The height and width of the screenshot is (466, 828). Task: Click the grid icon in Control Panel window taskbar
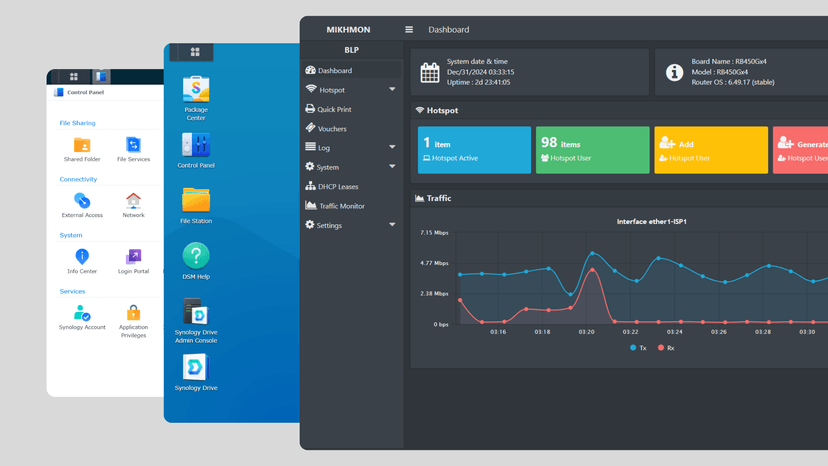(74, 77)
